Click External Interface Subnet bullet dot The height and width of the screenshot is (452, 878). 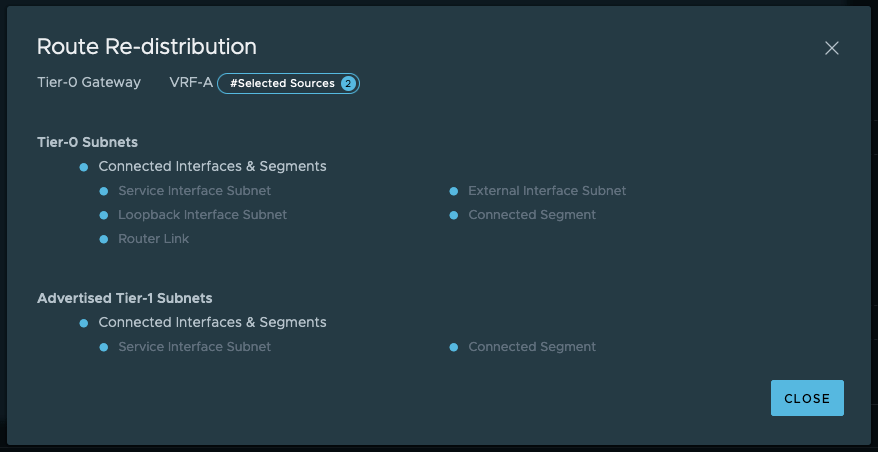point(454,191)
